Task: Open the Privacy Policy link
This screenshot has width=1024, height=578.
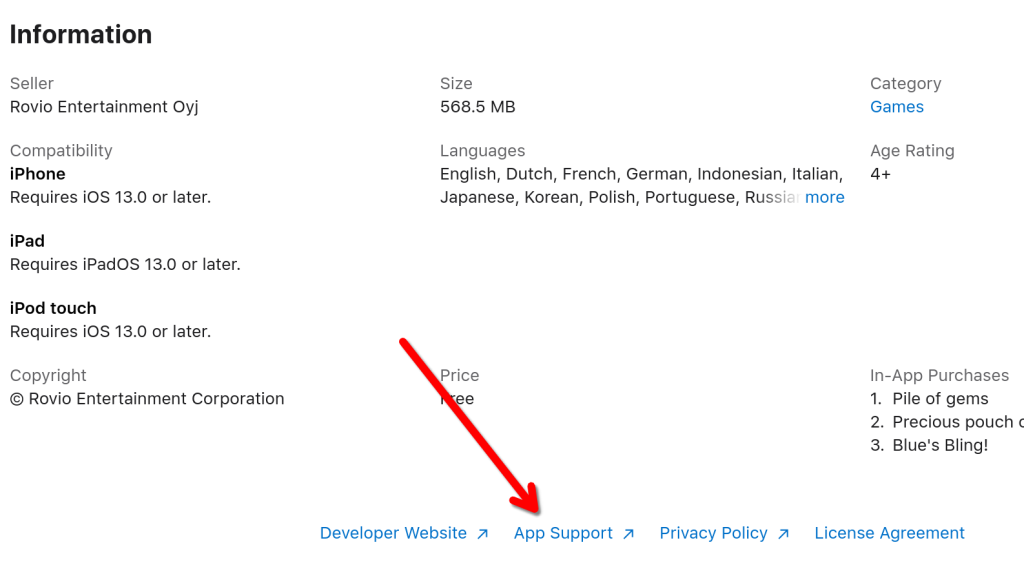Action: click(713, 533)
